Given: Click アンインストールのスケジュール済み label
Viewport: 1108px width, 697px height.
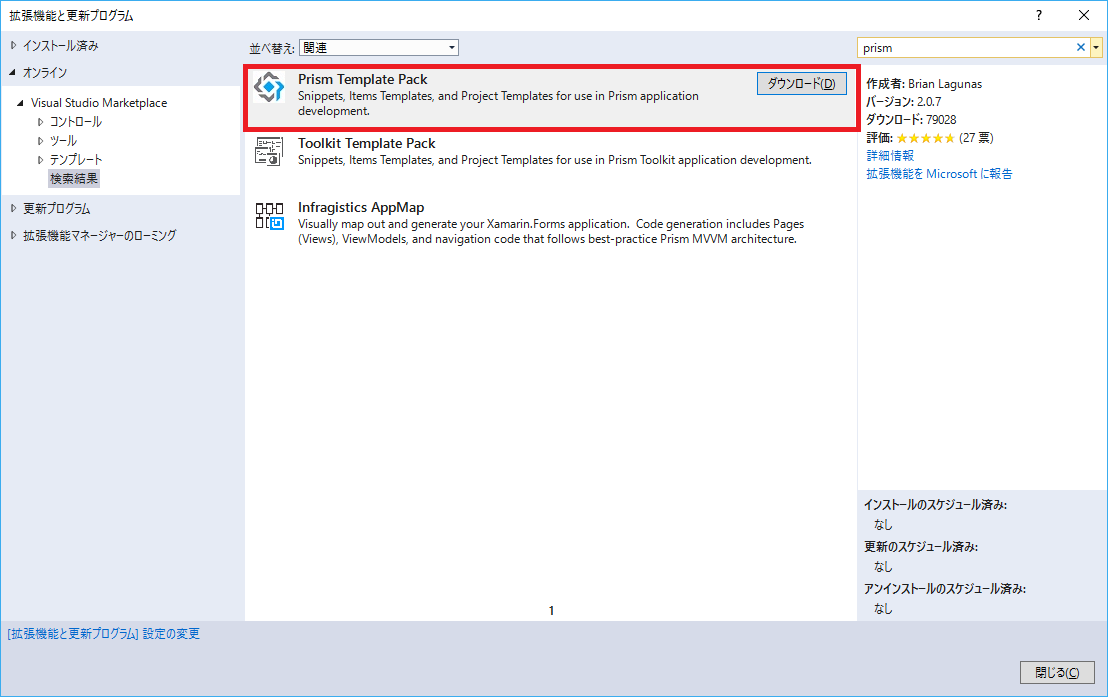Looking at the screenshot, I should tap(945, 588).
